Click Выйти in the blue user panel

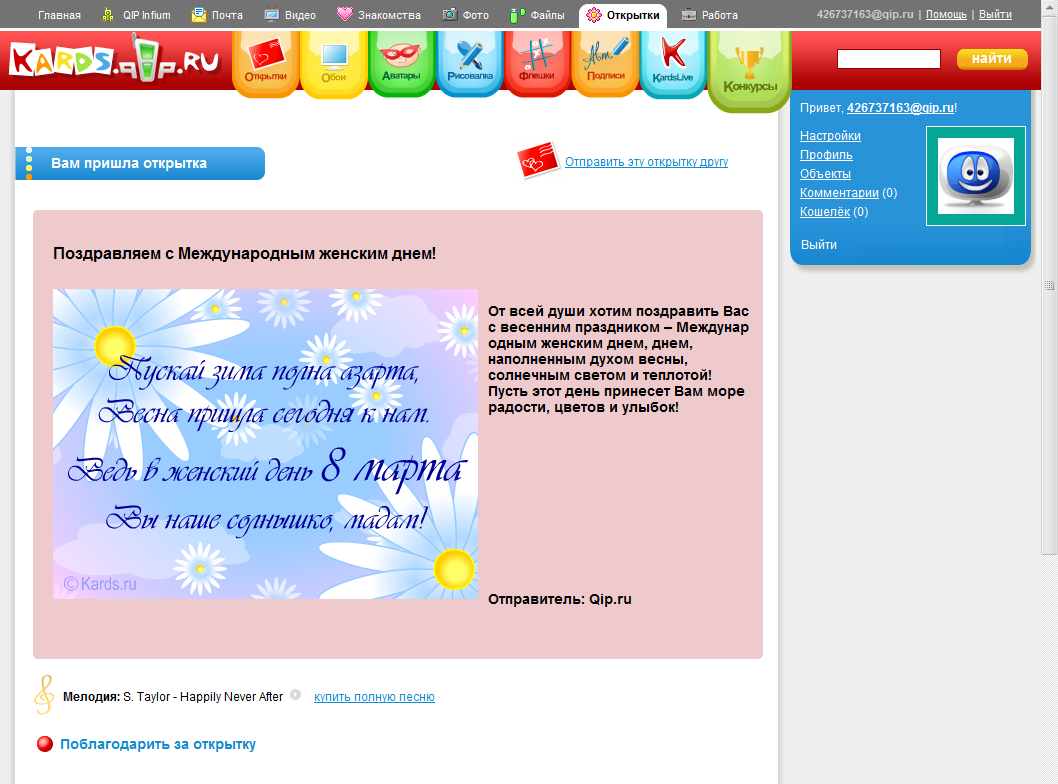[x=818, y=244]
